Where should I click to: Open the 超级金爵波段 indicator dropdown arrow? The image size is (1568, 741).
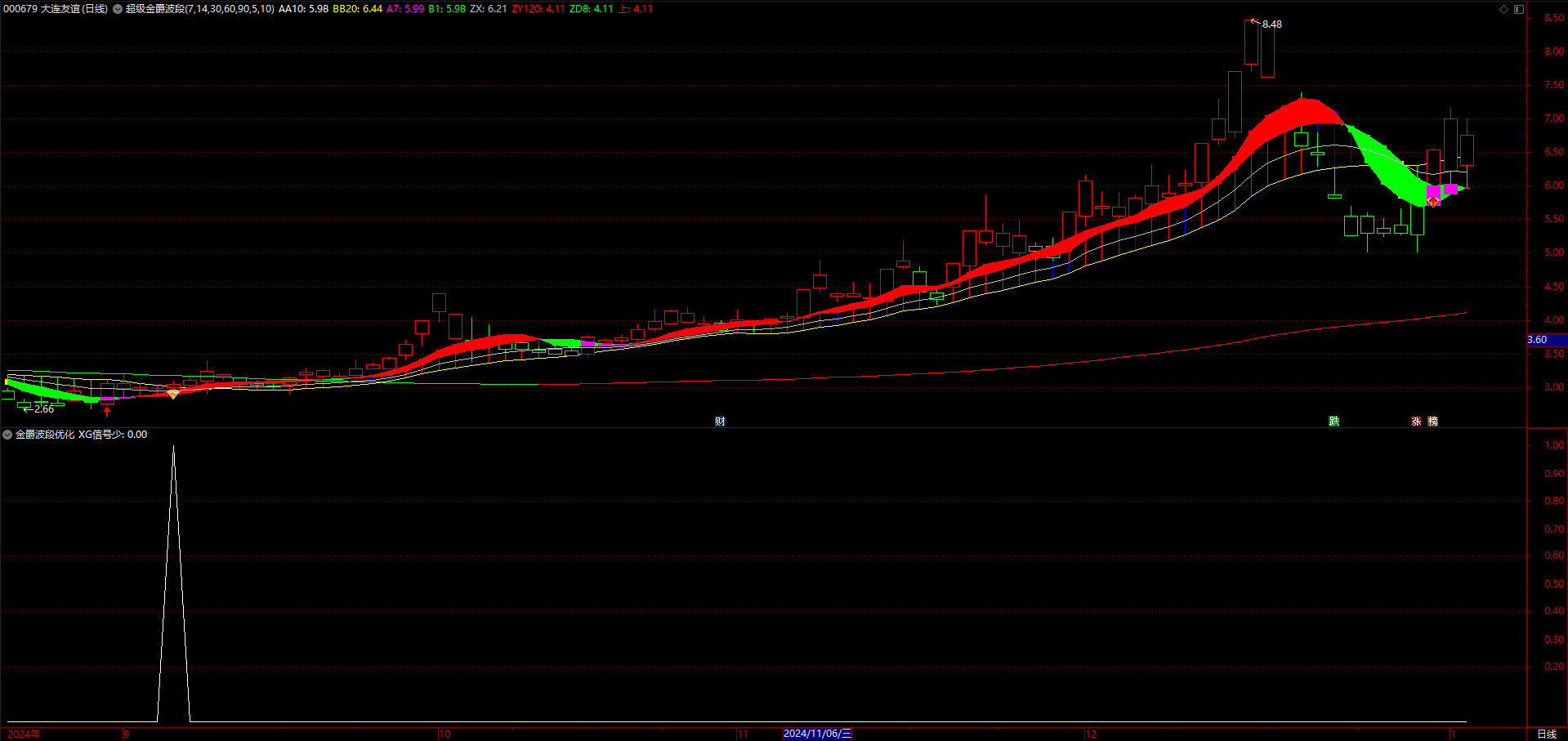tap(118, 9)
